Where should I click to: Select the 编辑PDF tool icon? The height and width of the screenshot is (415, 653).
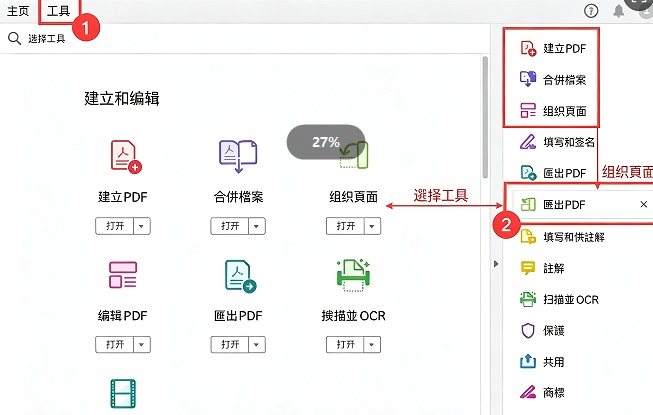coord(123,275)
